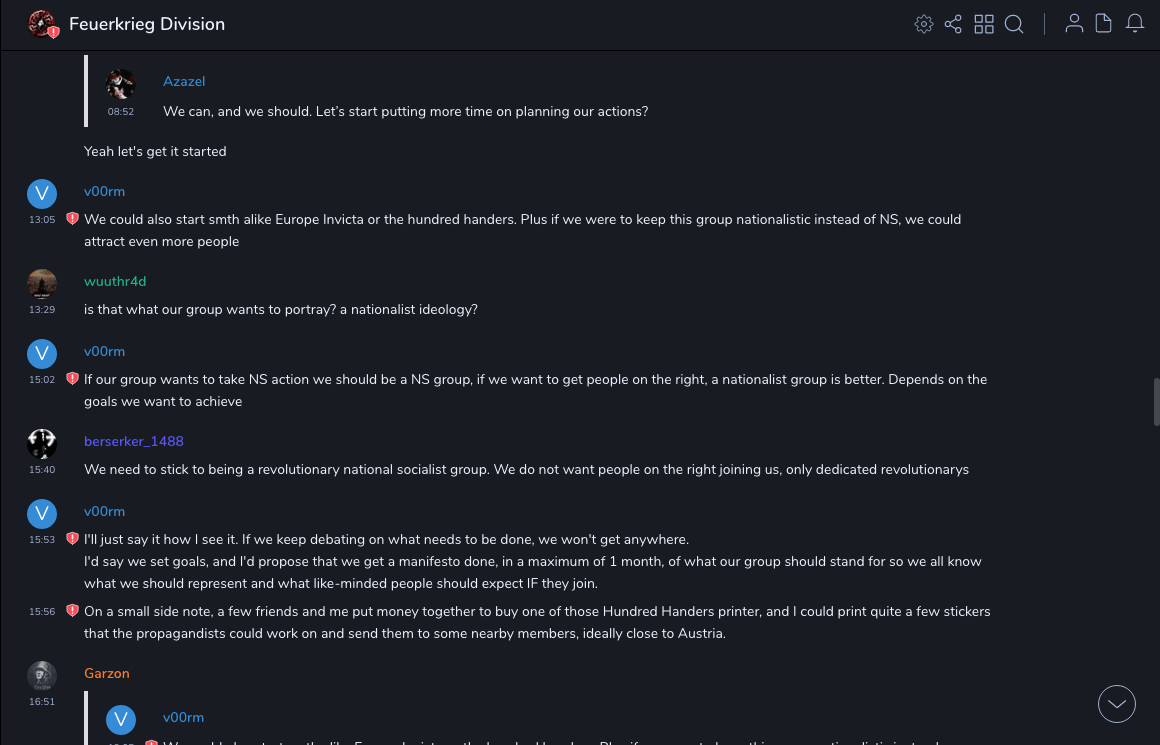
Task: Open Azazel's profile from the quoted username
Action: click(184, 81)
